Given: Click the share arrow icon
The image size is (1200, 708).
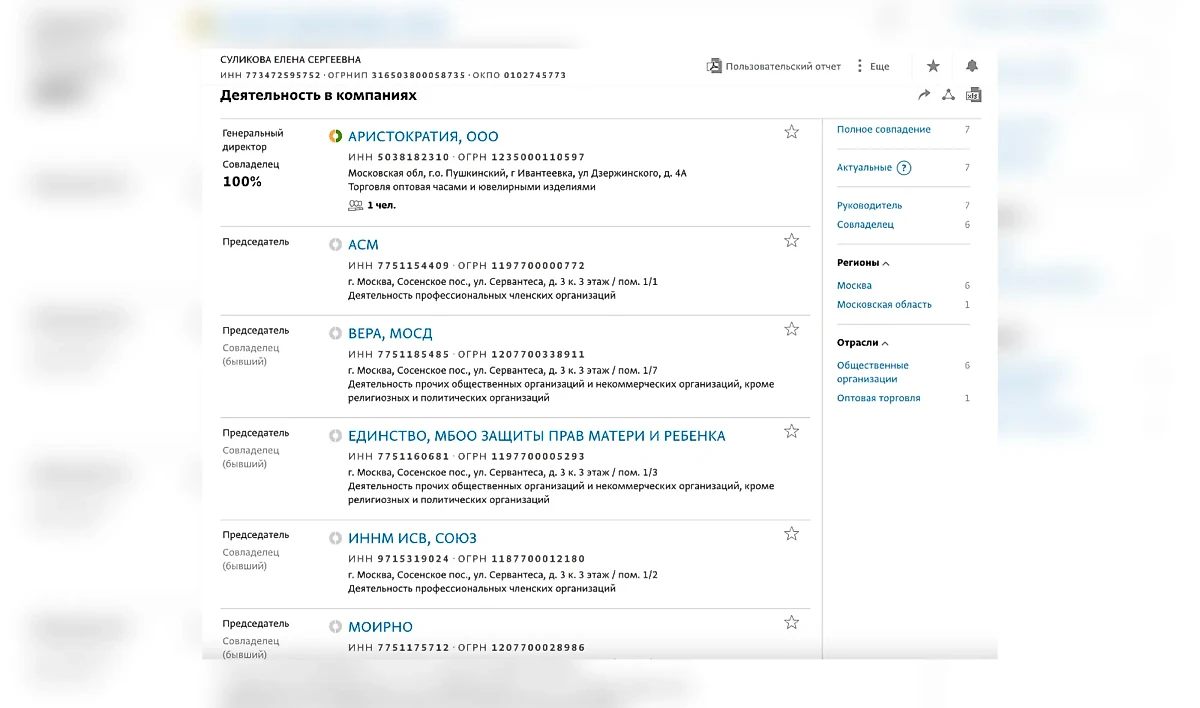Looking at the screenshot, I should (924, 95).
